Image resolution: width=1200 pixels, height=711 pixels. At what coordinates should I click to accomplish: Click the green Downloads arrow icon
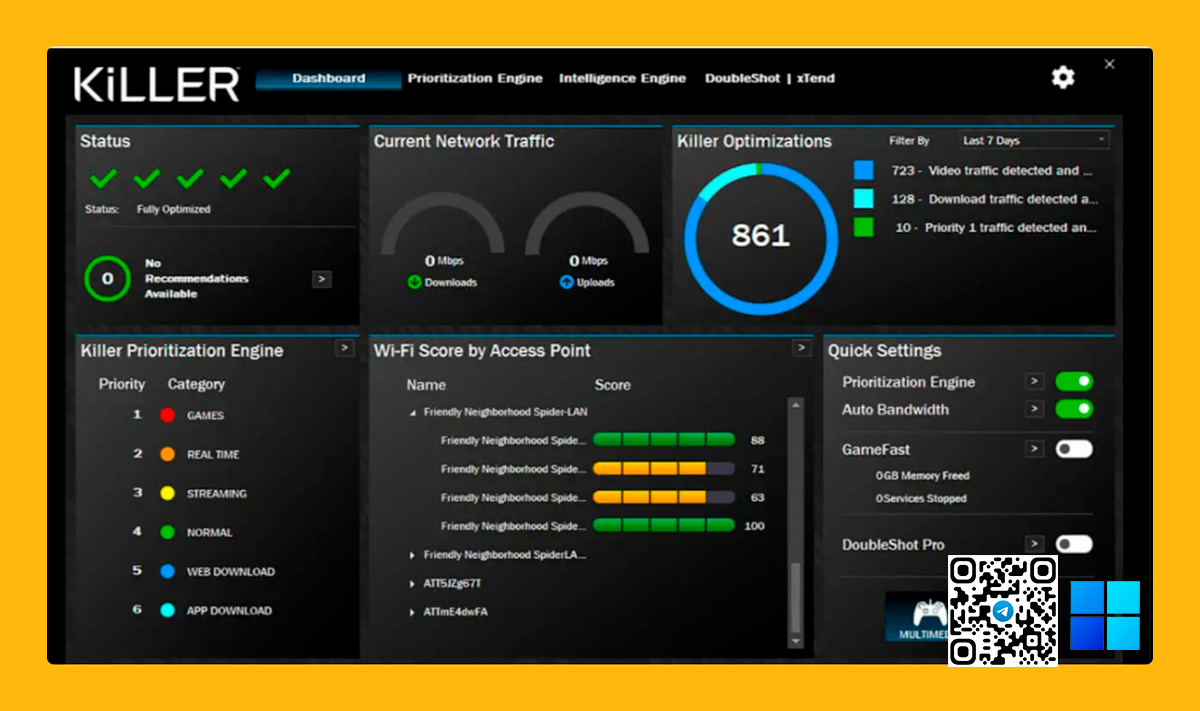[x=414, y=282]
